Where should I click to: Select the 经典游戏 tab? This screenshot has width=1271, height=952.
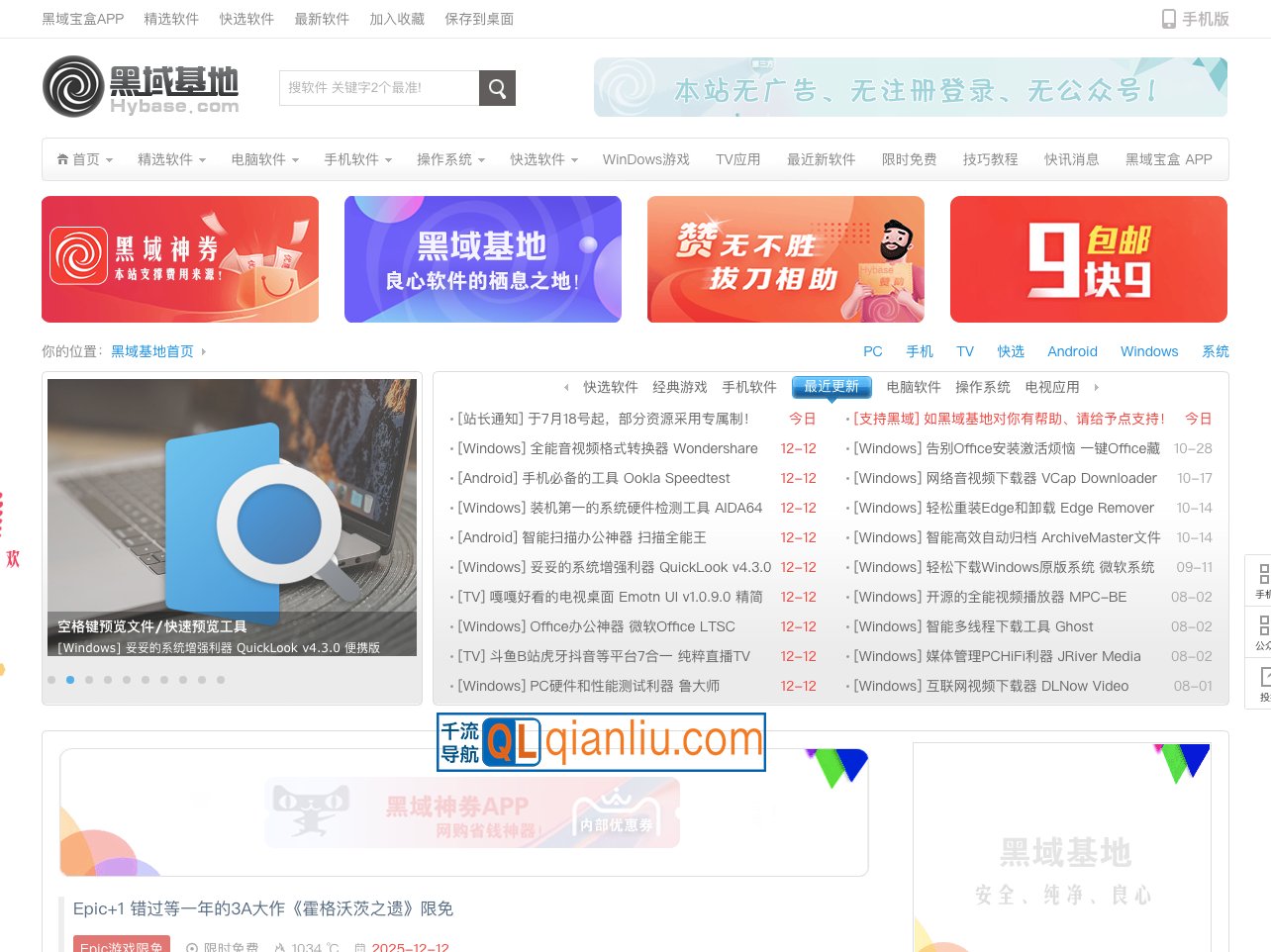679,387
